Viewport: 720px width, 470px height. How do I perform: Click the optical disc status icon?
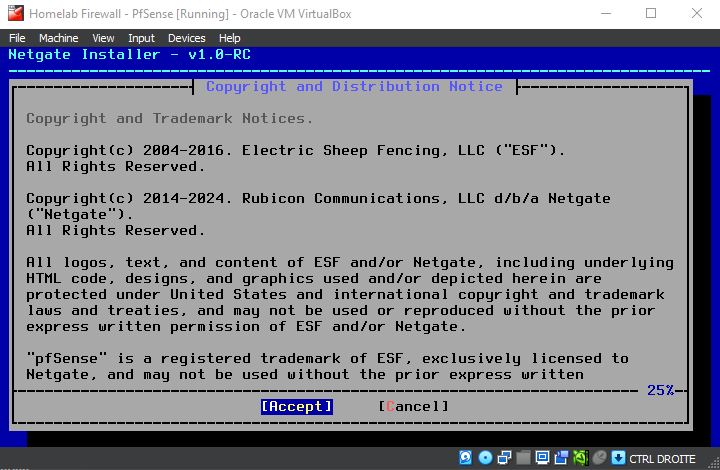click(485, 458)
